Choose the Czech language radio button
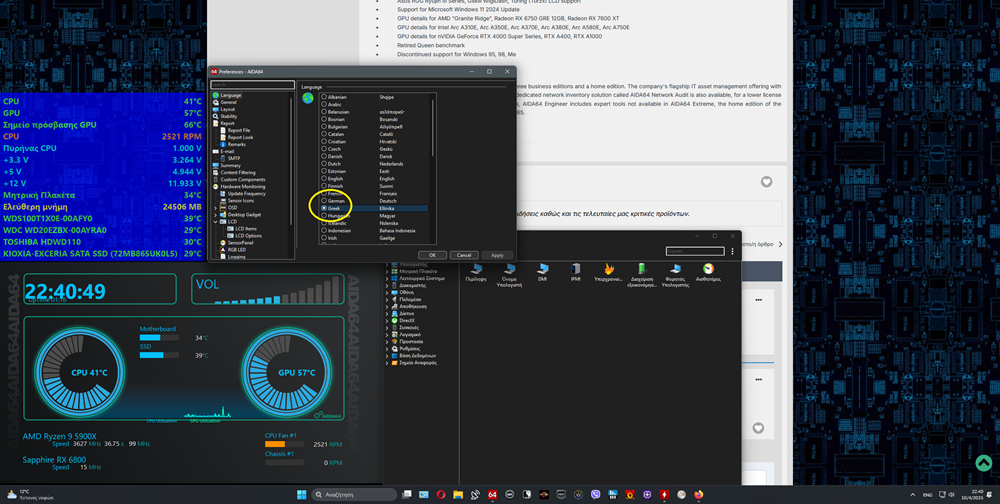Image resolution: width=1000 pixels, height=504 pixels. pyautogui.click(x=324, y=149)
